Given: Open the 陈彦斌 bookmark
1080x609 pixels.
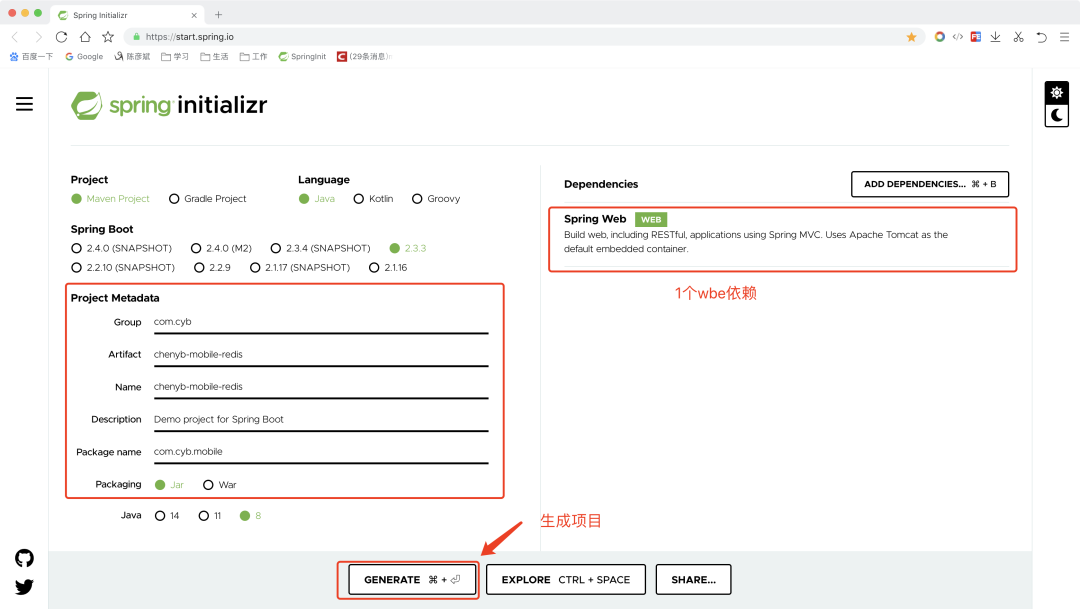Looking at the screenshot, I should pyautogui.click(x=132, y=56).
